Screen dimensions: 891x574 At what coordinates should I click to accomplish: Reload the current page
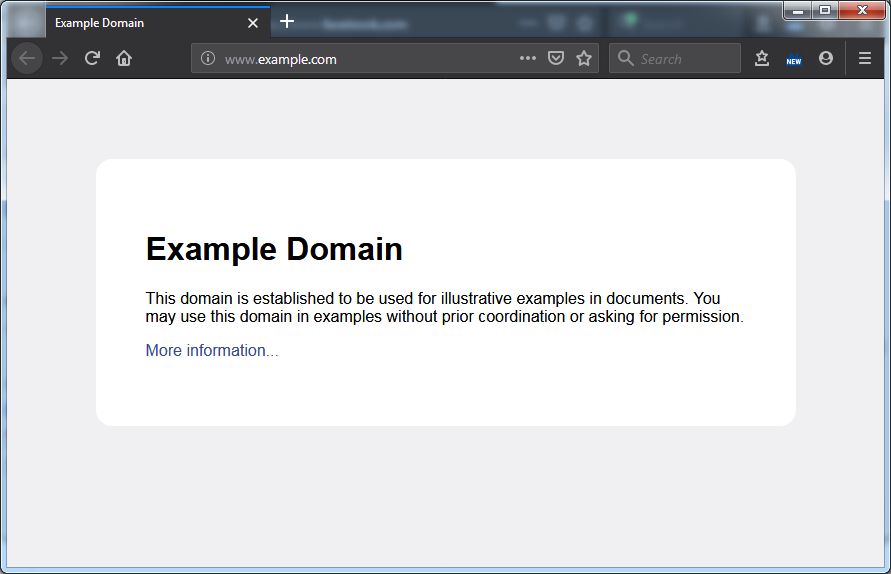[92, 59]
